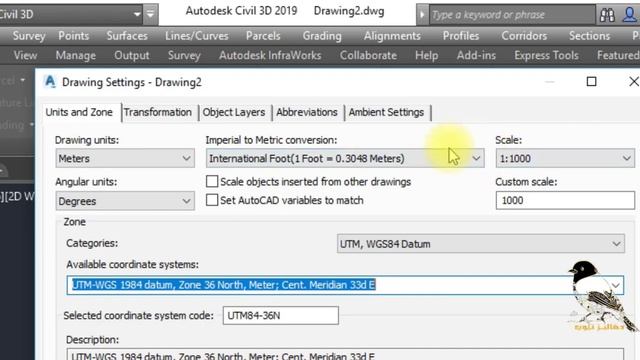
Task: Open the Sections menu
Action: pos(589,36)
